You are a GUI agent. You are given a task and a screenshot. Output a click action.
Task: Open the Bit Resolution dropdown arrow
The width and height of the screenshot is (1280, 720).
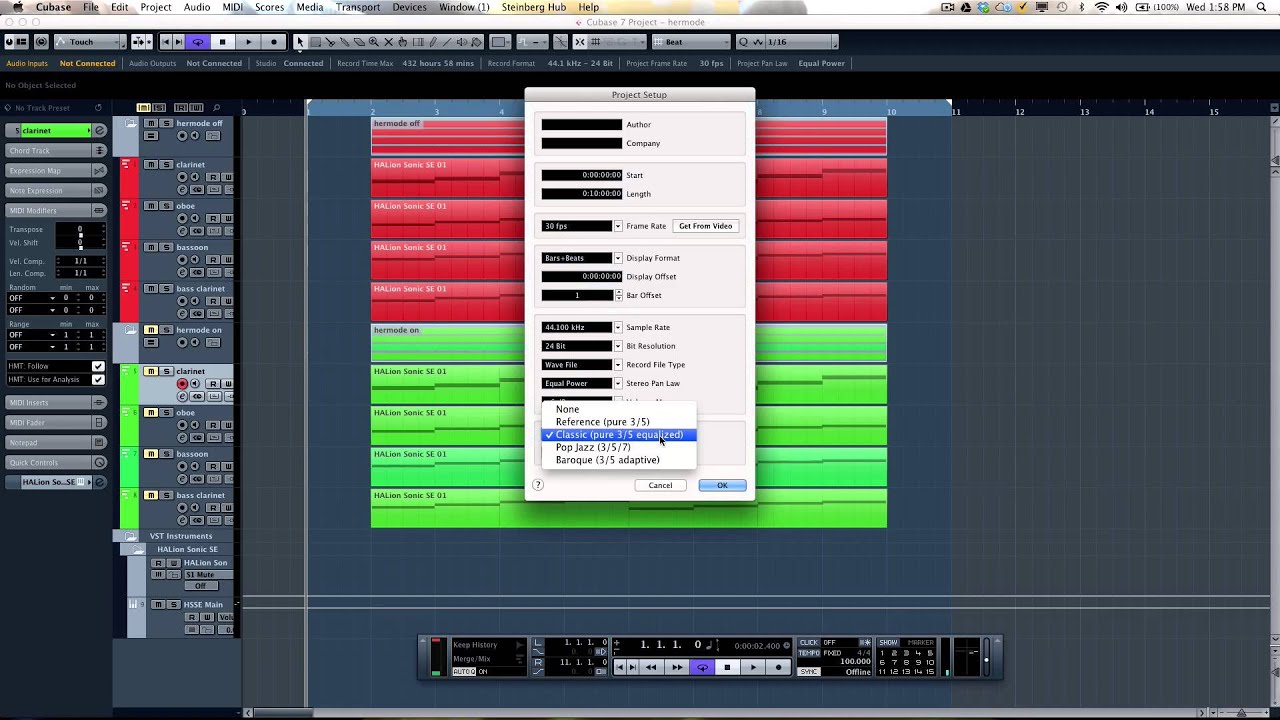(x=618, y=346)
